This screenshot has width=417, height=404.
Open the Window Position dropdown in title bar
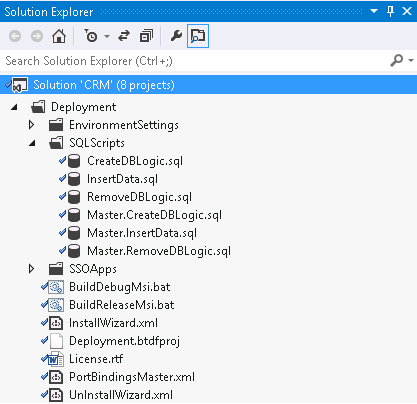click(x=374, y=11)
